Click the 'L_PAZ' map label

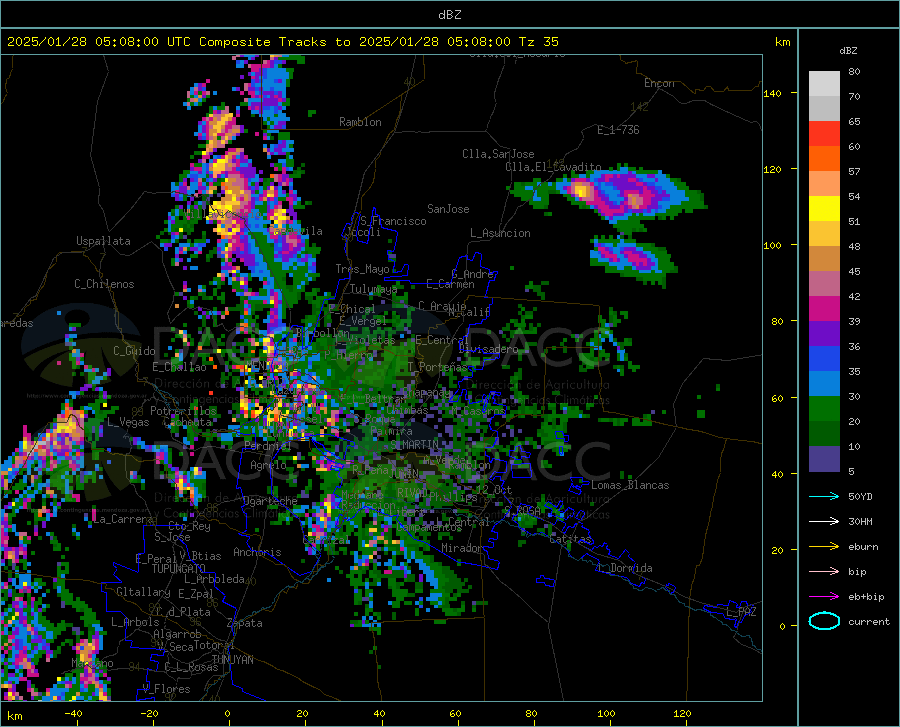(x=741, y=612)
